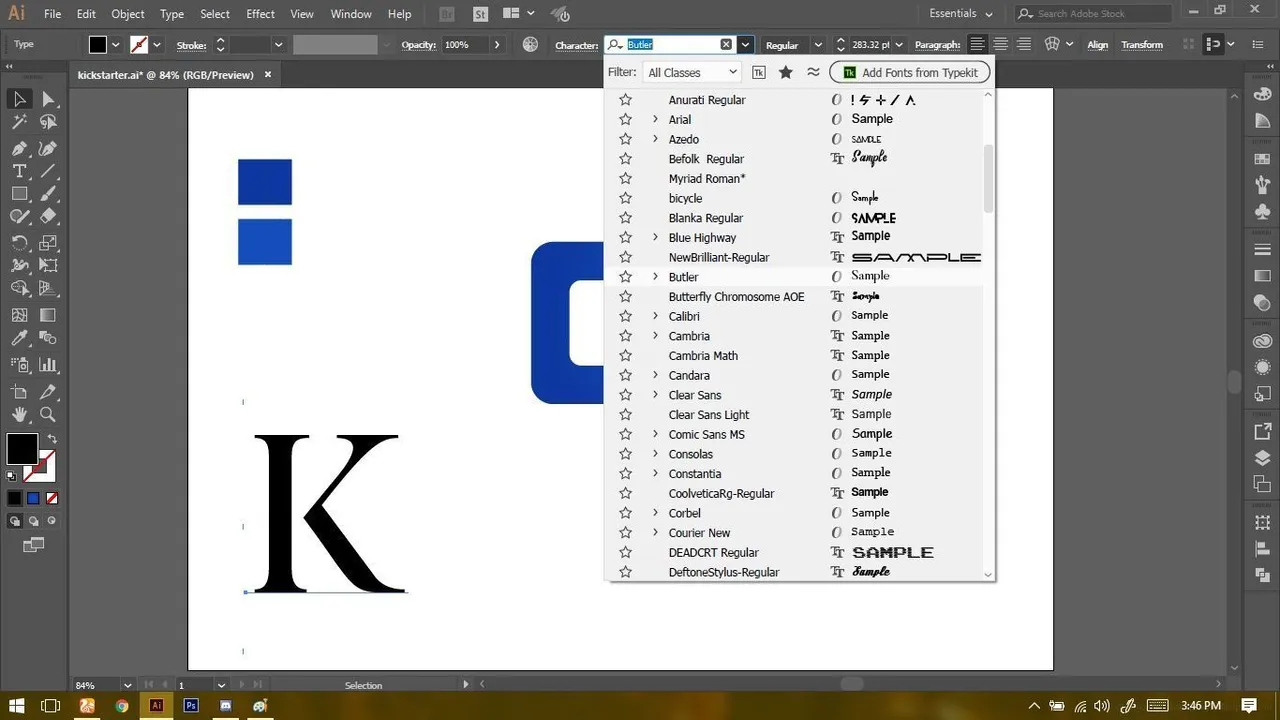The width and height of the screenshot is (1280, 720).
Task: Select the Type tool
Action: click(19, 171)
